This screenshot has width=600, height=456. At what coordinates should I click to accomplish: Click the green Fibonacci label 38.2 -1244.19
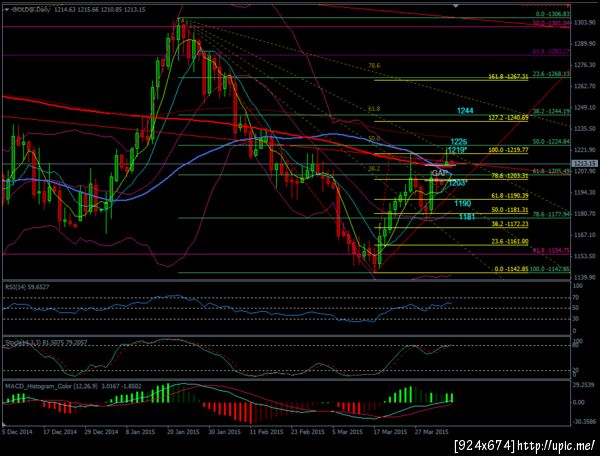point(551,111)
